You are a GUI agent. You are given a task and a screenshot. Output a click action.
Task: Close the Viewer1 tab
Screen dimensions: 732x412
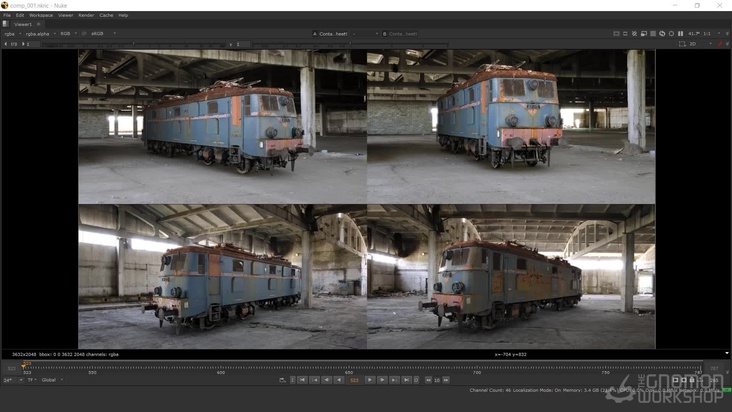(x=39, y=24)
